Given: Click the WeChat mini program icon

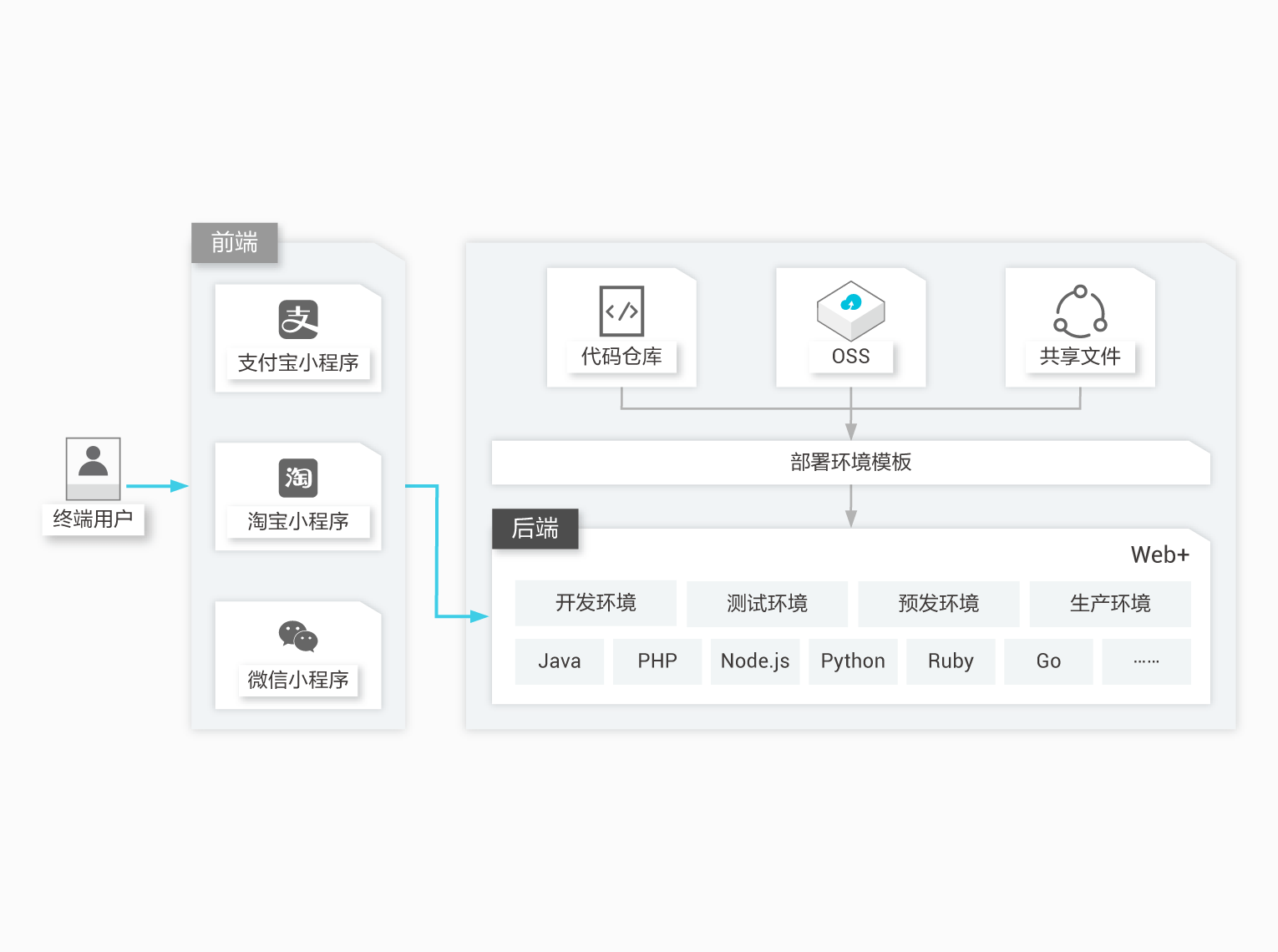Looking at the screenshot, I should pos(298,636).
